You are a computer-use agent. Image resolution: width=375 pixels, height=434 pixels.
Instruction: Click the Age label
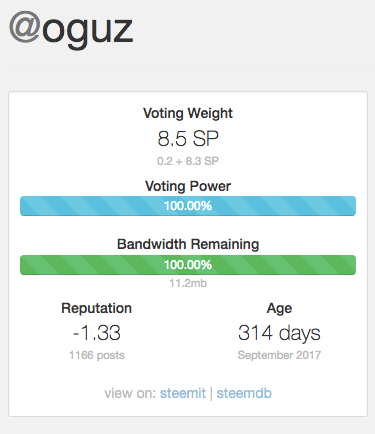click(x=279, y=309)
